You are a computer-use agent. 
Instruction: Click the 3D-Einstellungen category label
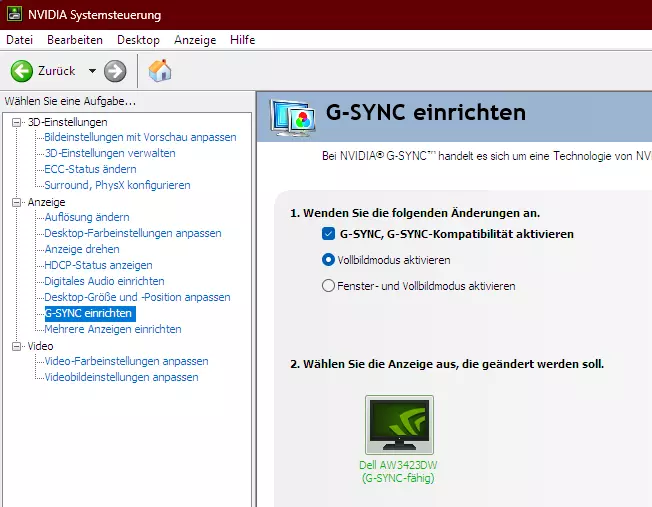click(67, 122)
